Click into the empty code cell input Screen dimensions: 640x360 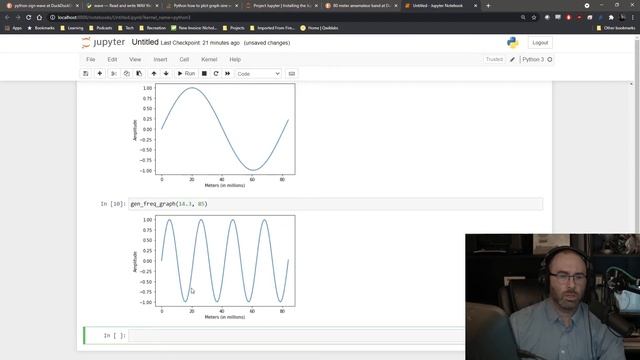coord(296,336)
